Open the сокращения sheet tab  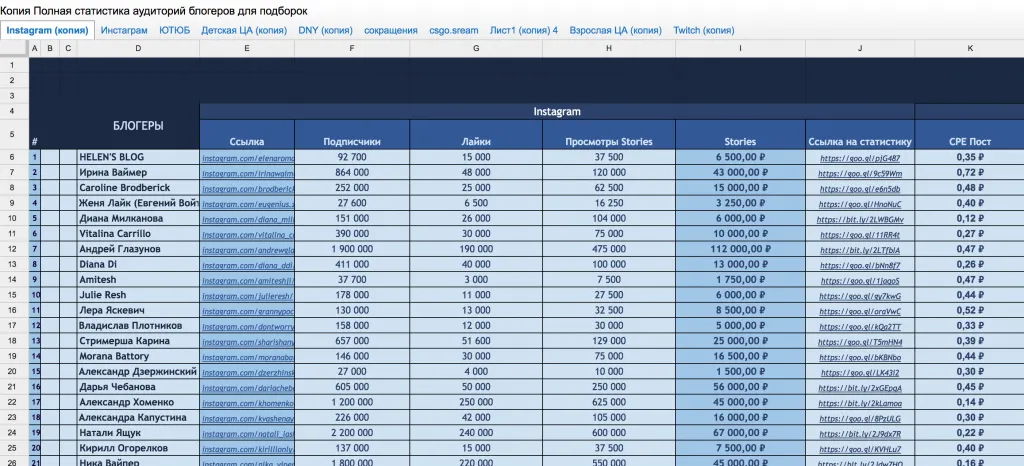(x=391, y=30)
